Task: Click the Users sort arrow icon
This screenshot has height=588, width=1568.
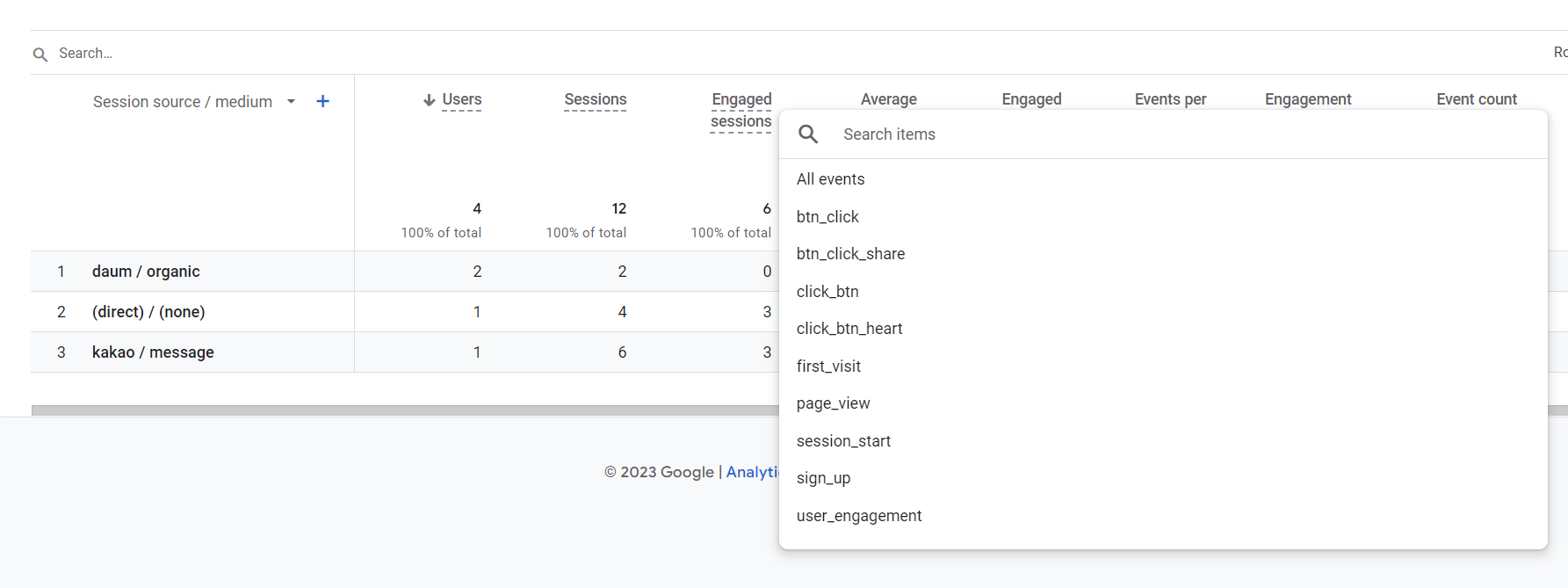Action: tap(430, 100)
